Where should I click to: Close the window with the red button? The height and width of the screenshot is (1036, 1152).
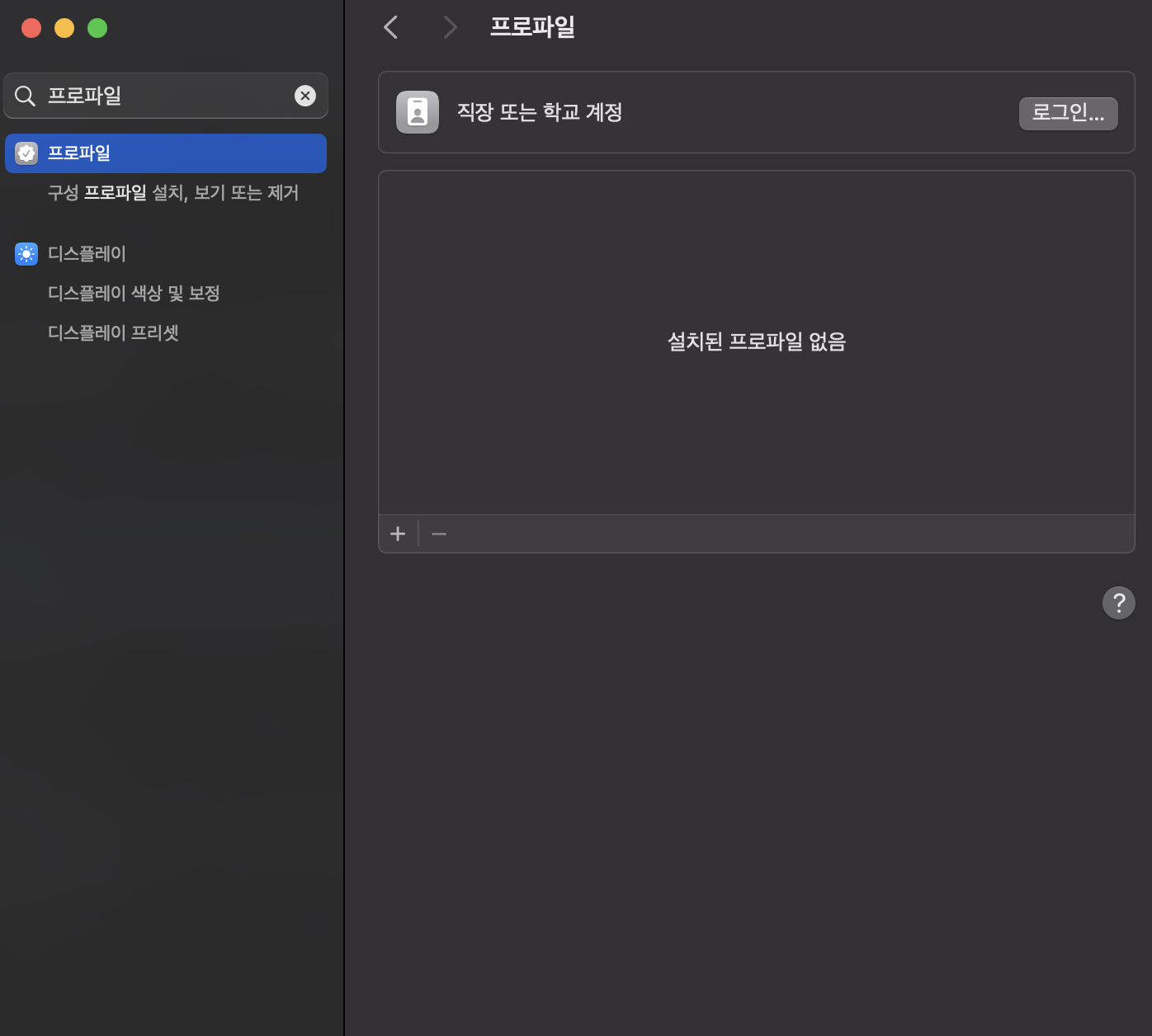31,28
